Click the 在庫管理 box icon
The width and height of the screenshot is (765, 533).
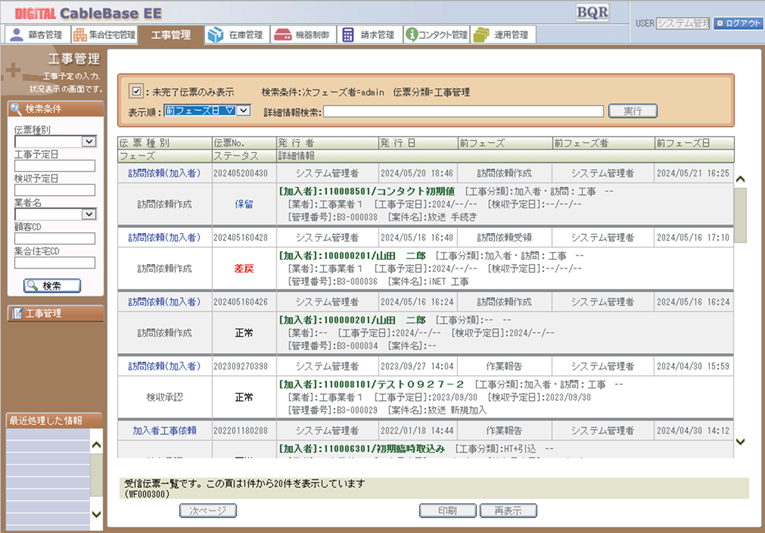coord(216,35)
